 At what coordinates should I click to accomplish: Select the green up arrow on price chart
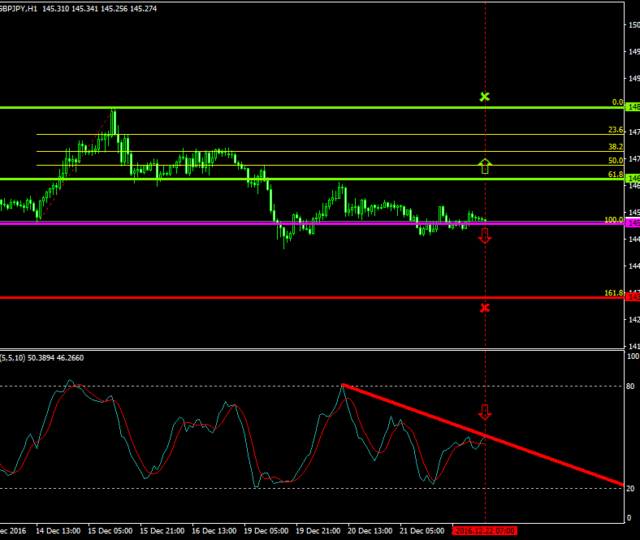coord(485,166)
